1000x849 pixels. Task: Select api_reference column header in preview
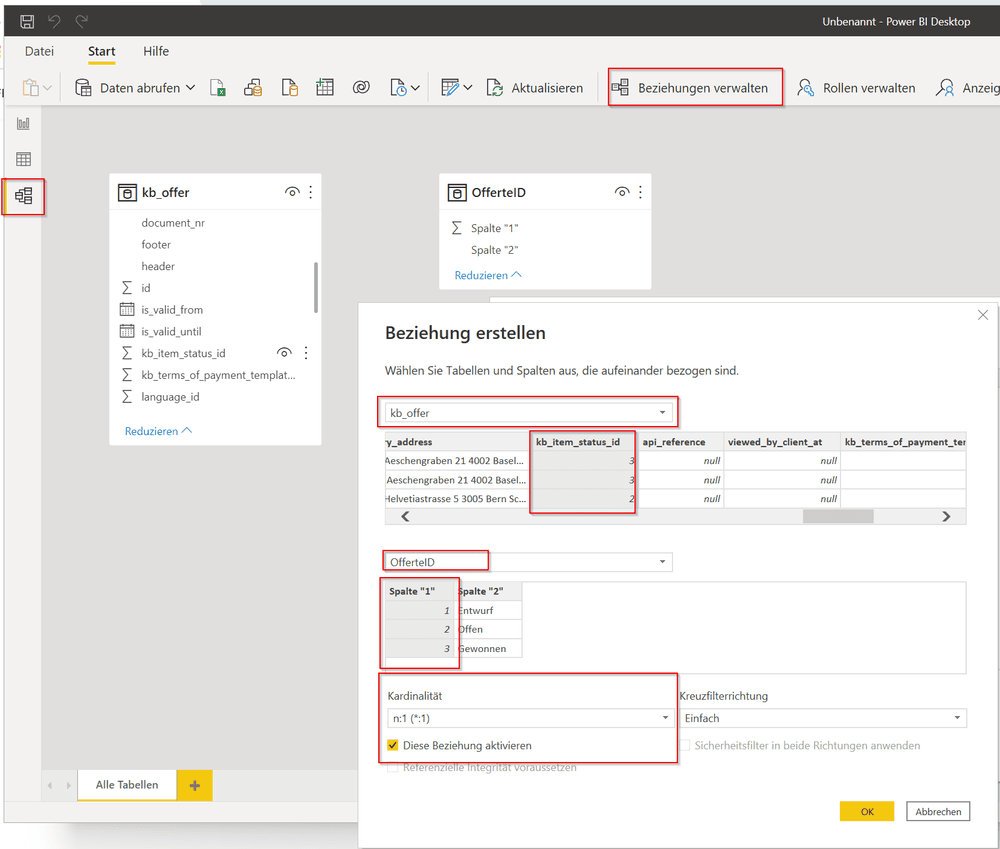pyautogui.click(x=680, y=442)
